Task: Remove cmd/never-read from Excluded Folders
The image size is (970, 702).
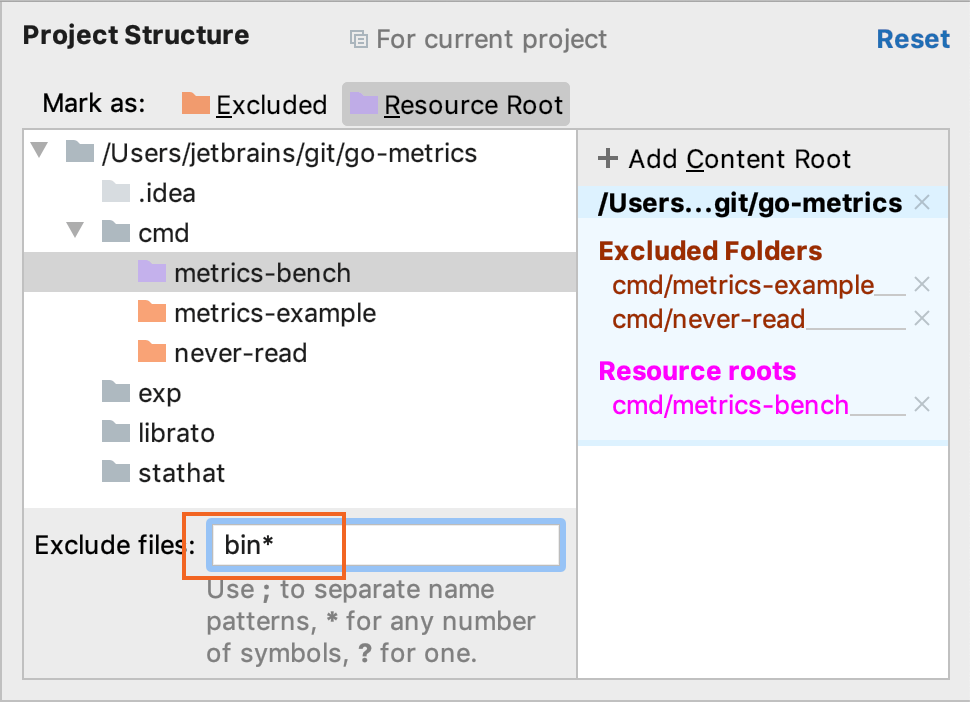Action: (x=922, y=318)
